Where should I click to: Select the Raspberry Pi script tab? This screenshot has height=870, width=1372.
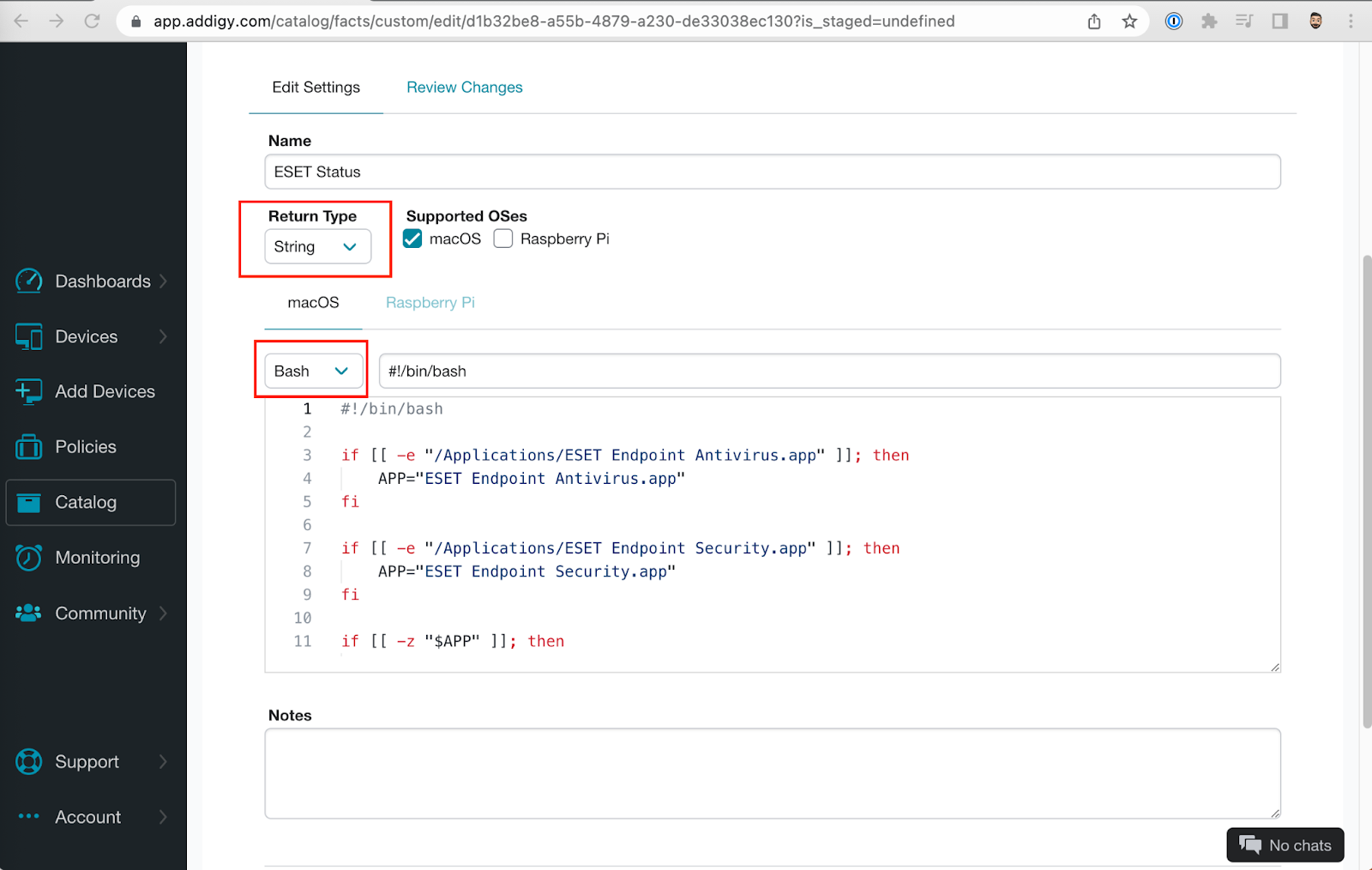430,302
